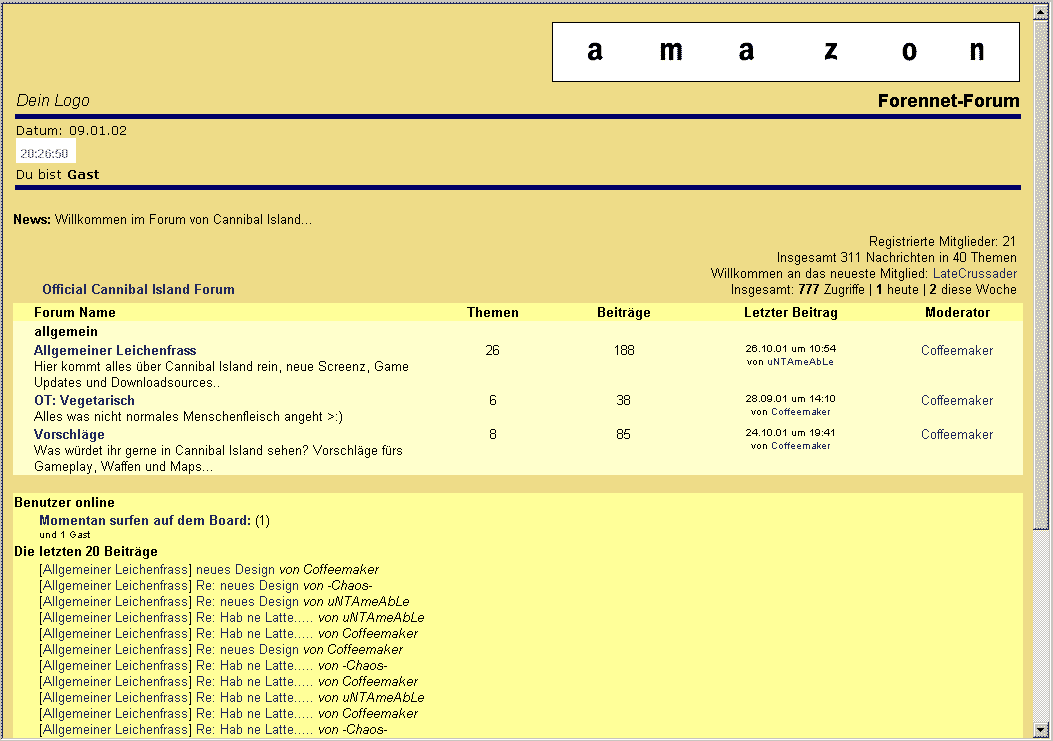This screenshot has height=741, width=1053.
Task: Open the OT: Vegetarisch forum
Action: 84,400
